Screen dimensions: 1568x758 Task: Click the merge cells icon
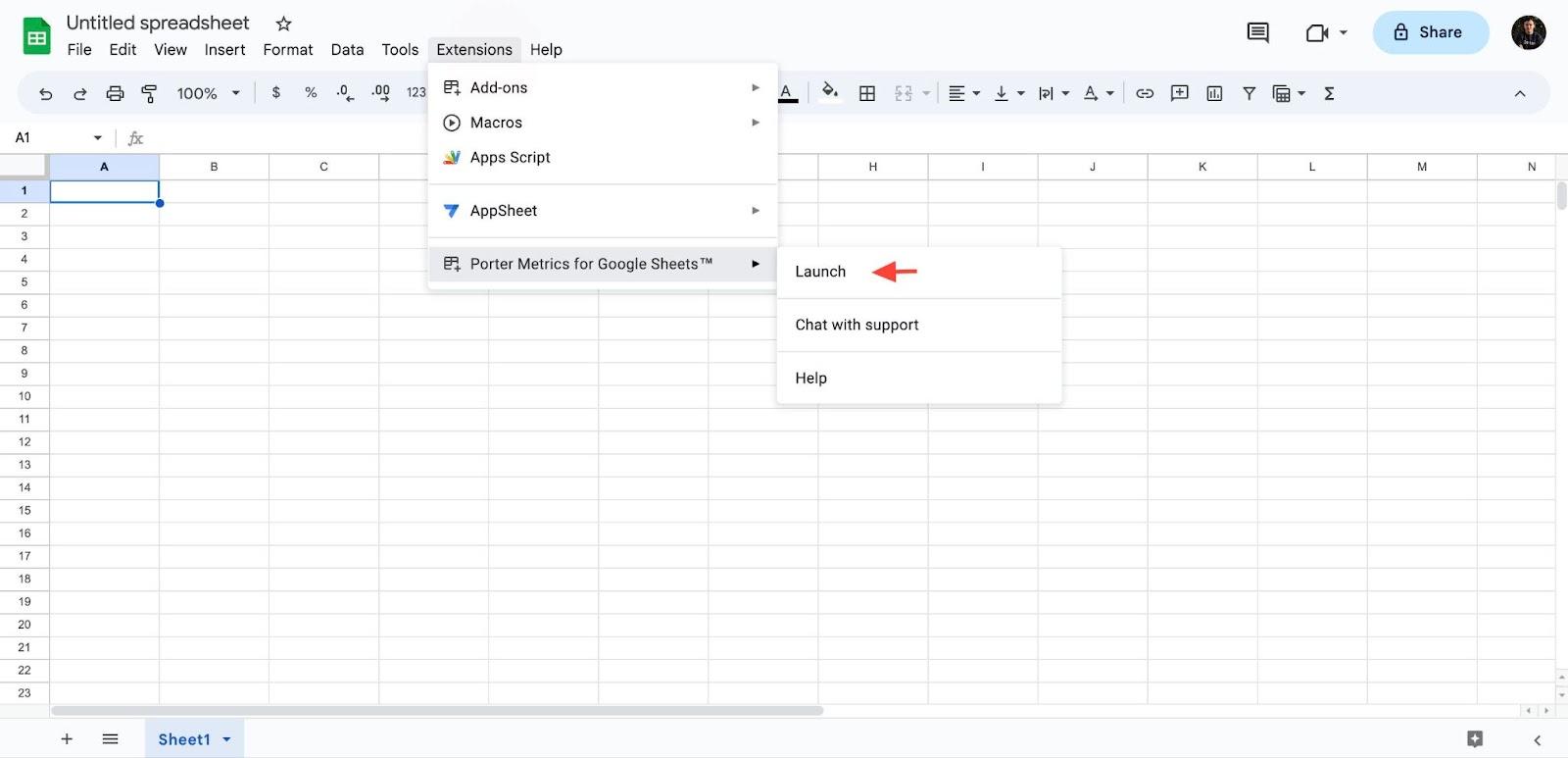pyautogui.click(x=904, y=93)
